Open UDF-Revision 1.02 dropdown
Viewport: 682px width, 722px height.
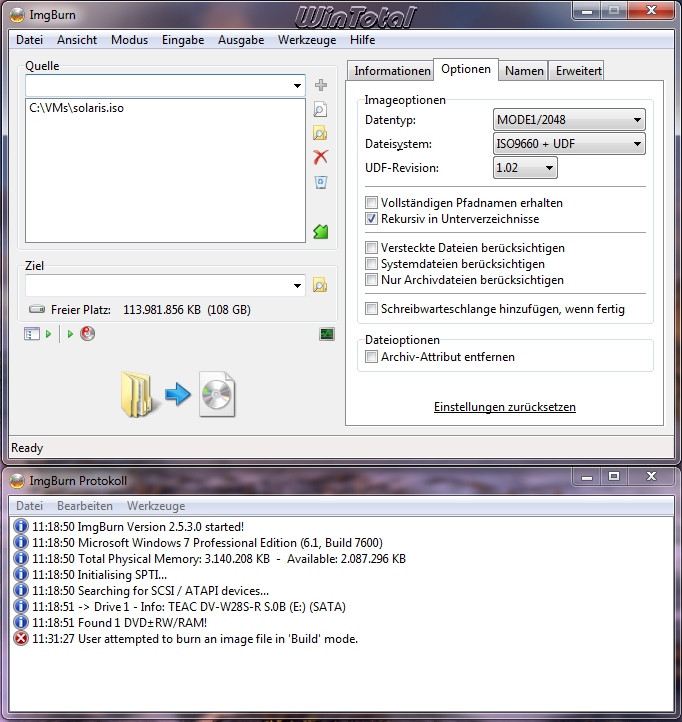525,168
